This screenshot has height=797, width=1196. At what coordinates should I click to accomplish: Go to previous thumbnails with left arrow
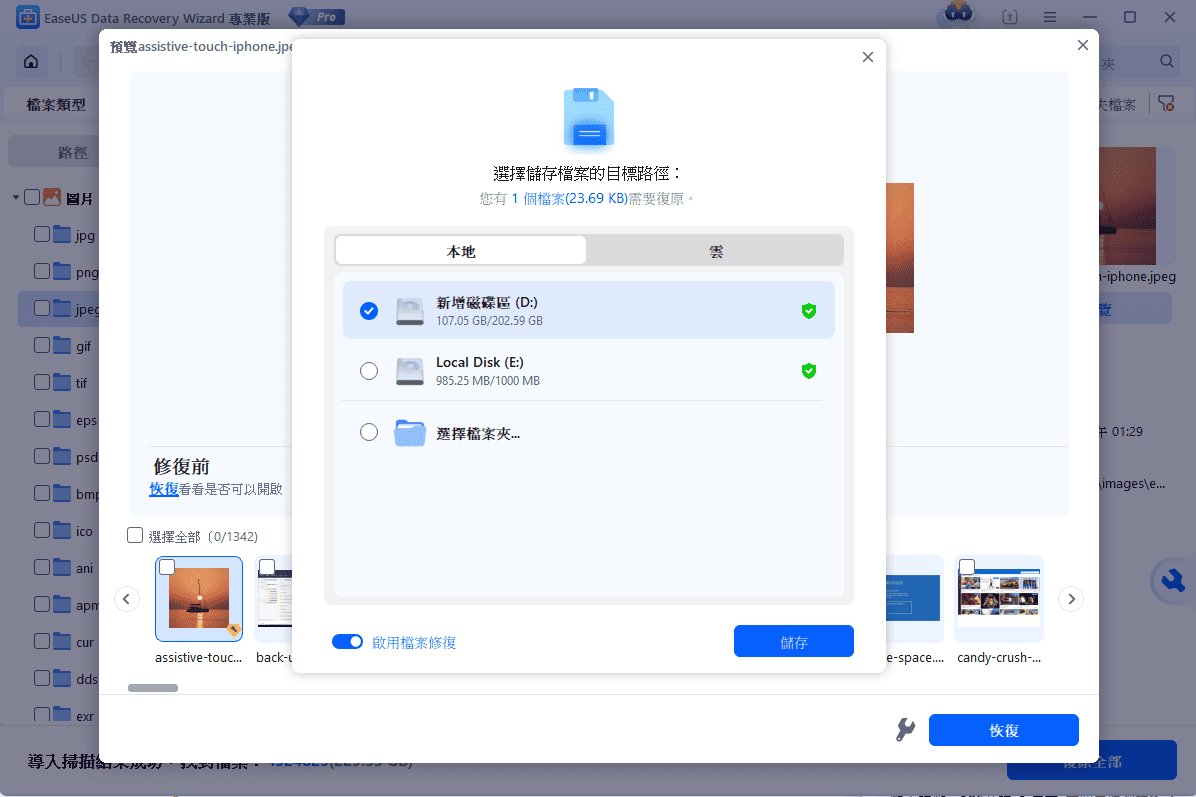coord(127,599)
